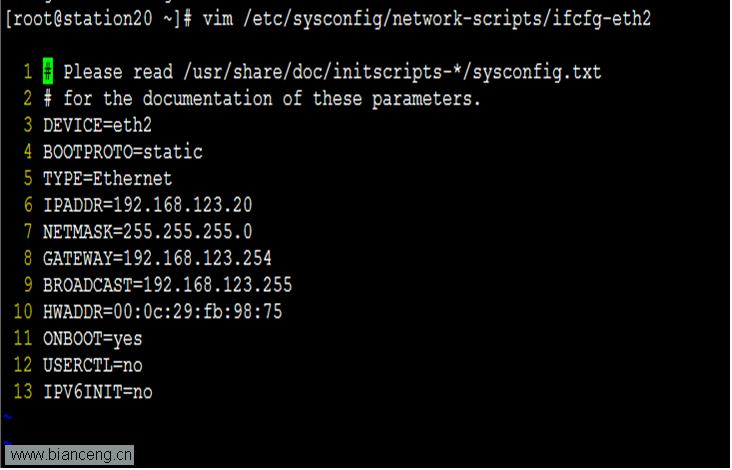Click the blue tilde empty-line marker

[7, 417]
